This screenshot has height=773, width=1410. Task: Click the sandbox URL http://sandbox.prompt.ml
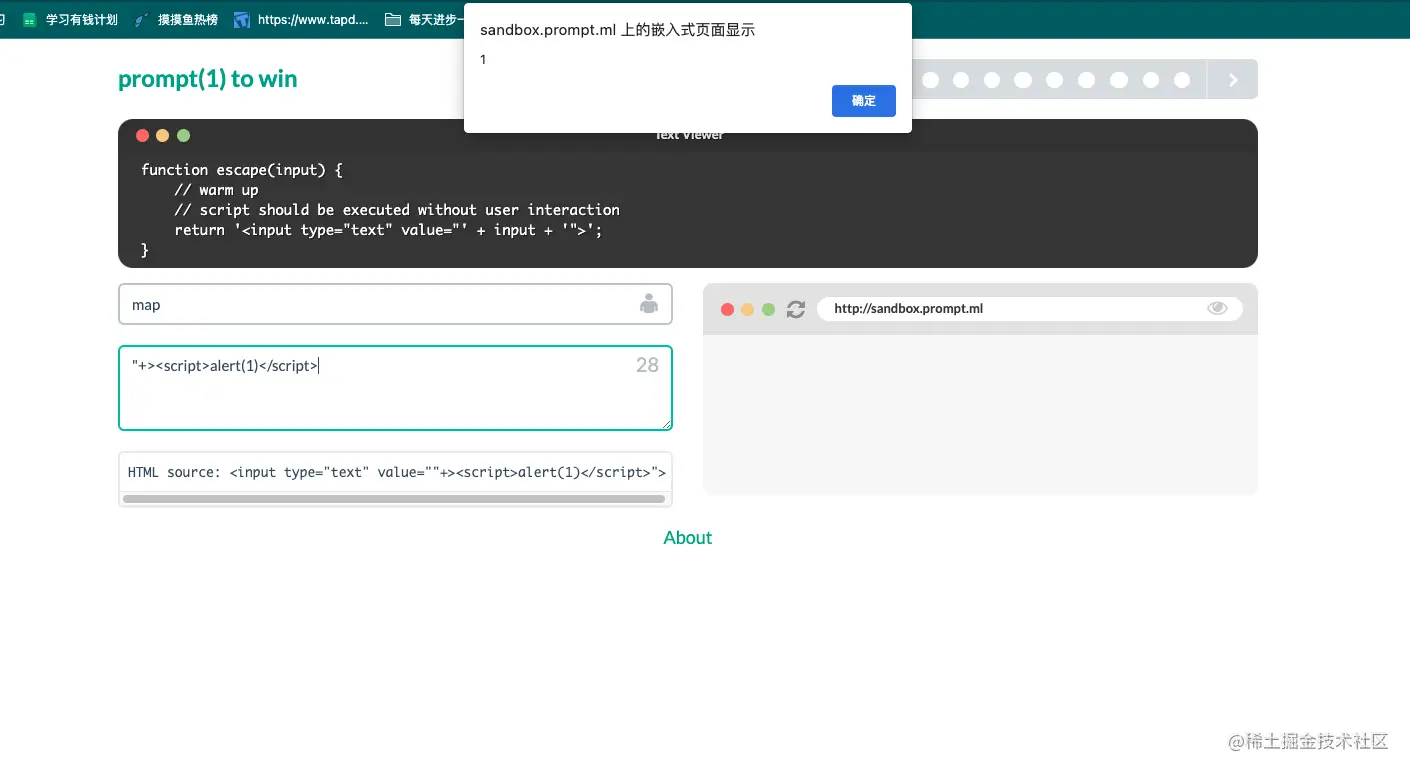[908, 309]
